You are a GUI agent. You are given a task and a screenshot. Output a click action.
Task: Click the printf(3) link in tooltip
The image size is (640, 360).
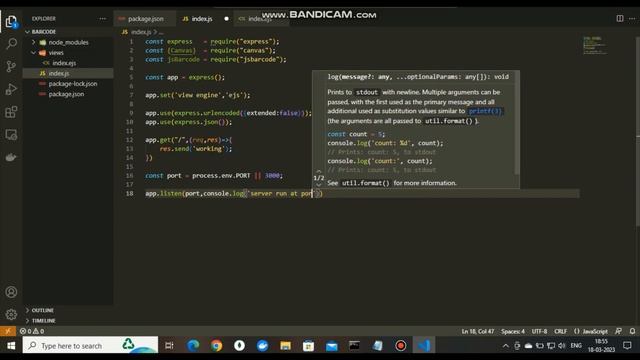(x=485, y=111)
